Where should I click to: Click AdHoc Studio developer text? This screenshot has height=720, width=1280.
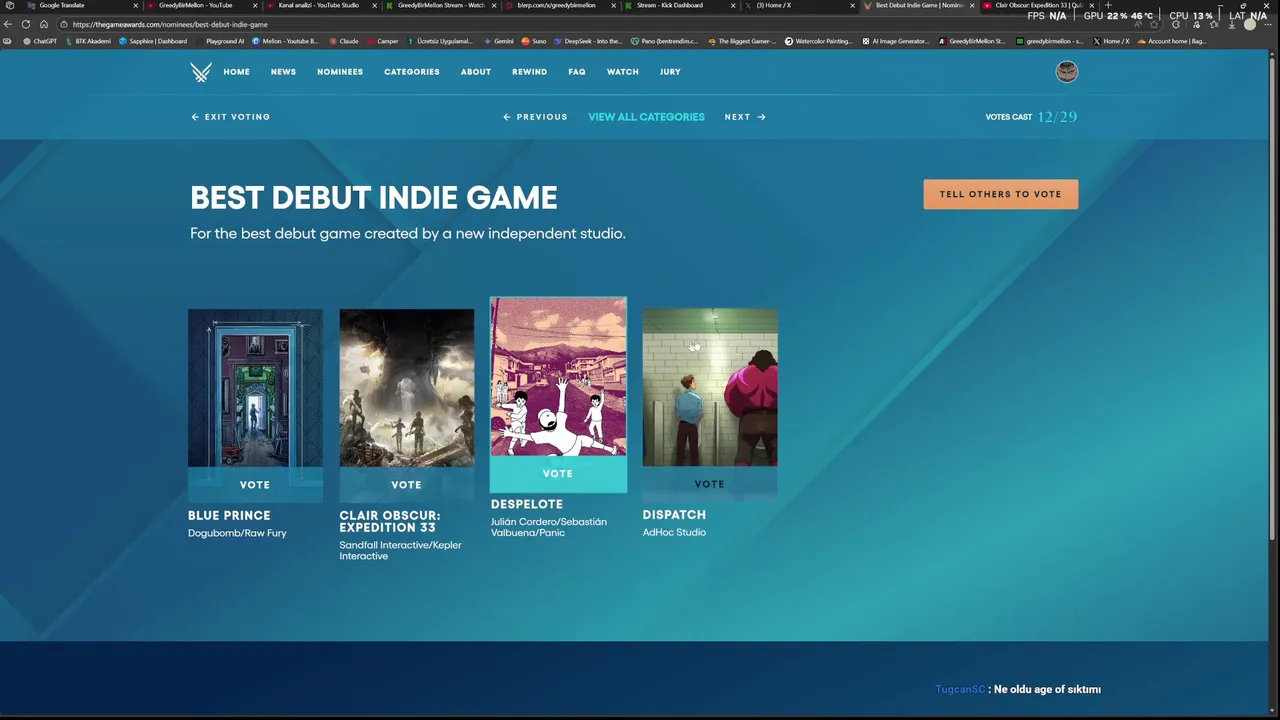click(674, 532)
